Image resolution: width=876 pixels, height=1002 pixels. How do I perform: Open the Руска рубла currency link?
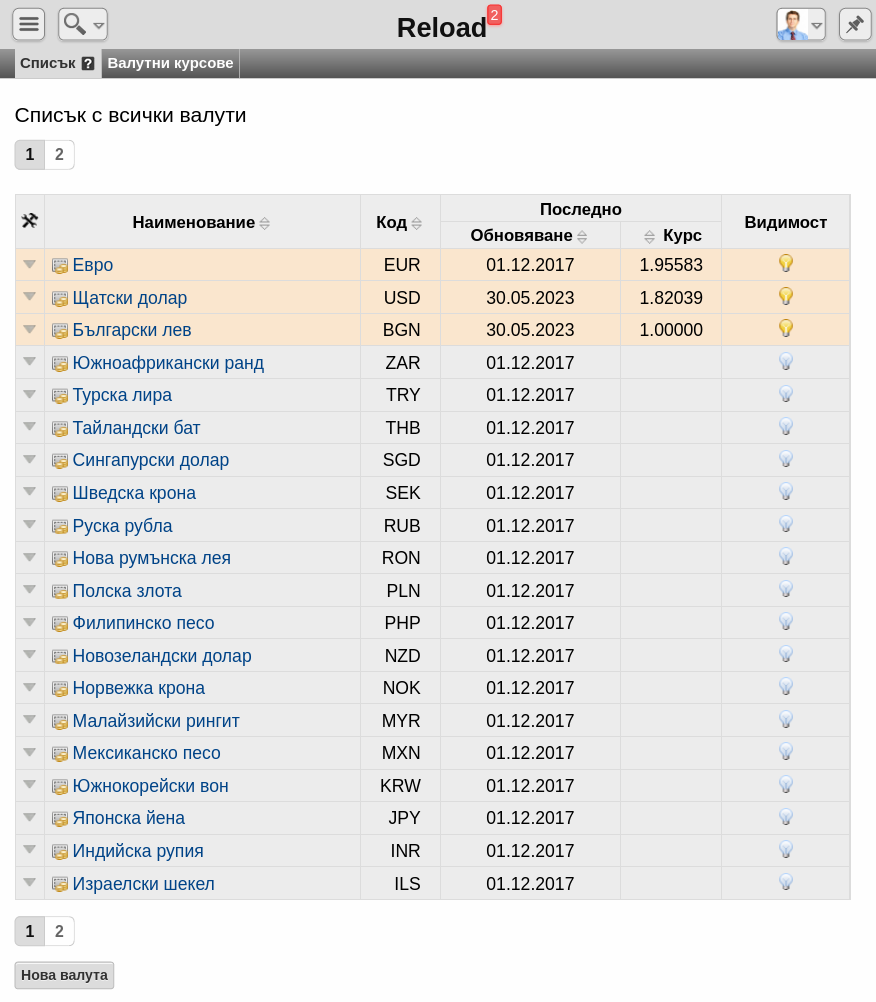pyautogui.click(x=122, y=525)
